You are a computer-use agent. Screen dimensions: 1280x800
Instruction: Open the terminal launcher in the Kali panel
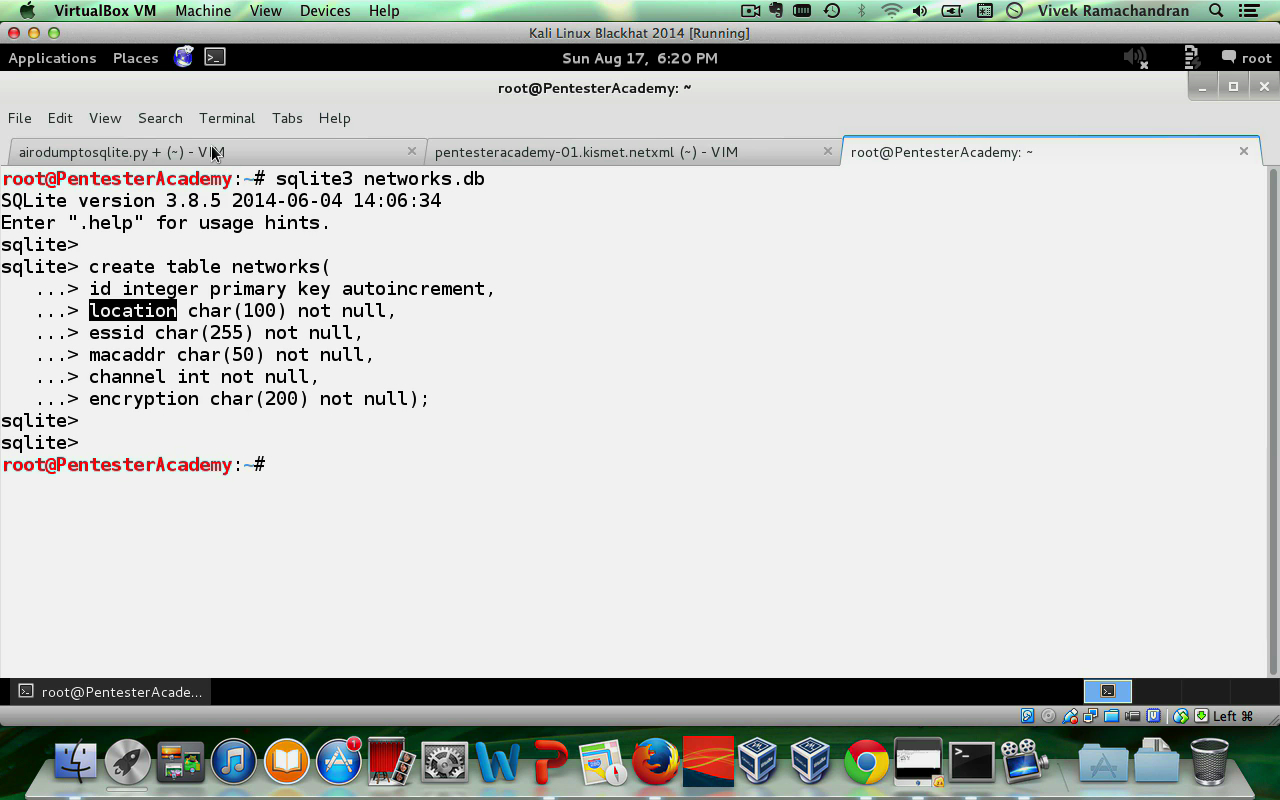click(x=215, y=57)
